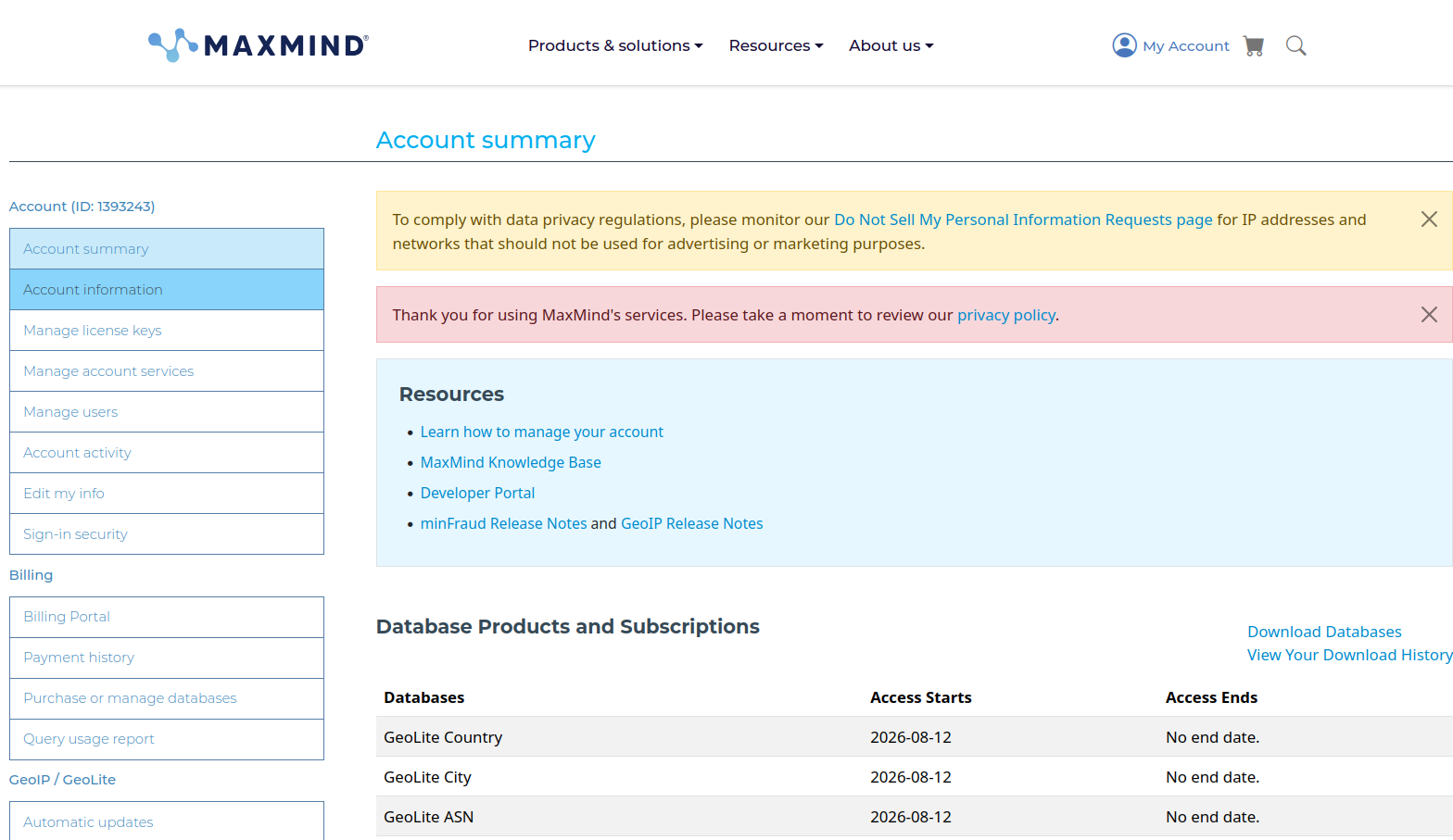The image size is (1453, 840).
Task: Dismiss the pink privacy policy notice
Action: (1429, 315)
